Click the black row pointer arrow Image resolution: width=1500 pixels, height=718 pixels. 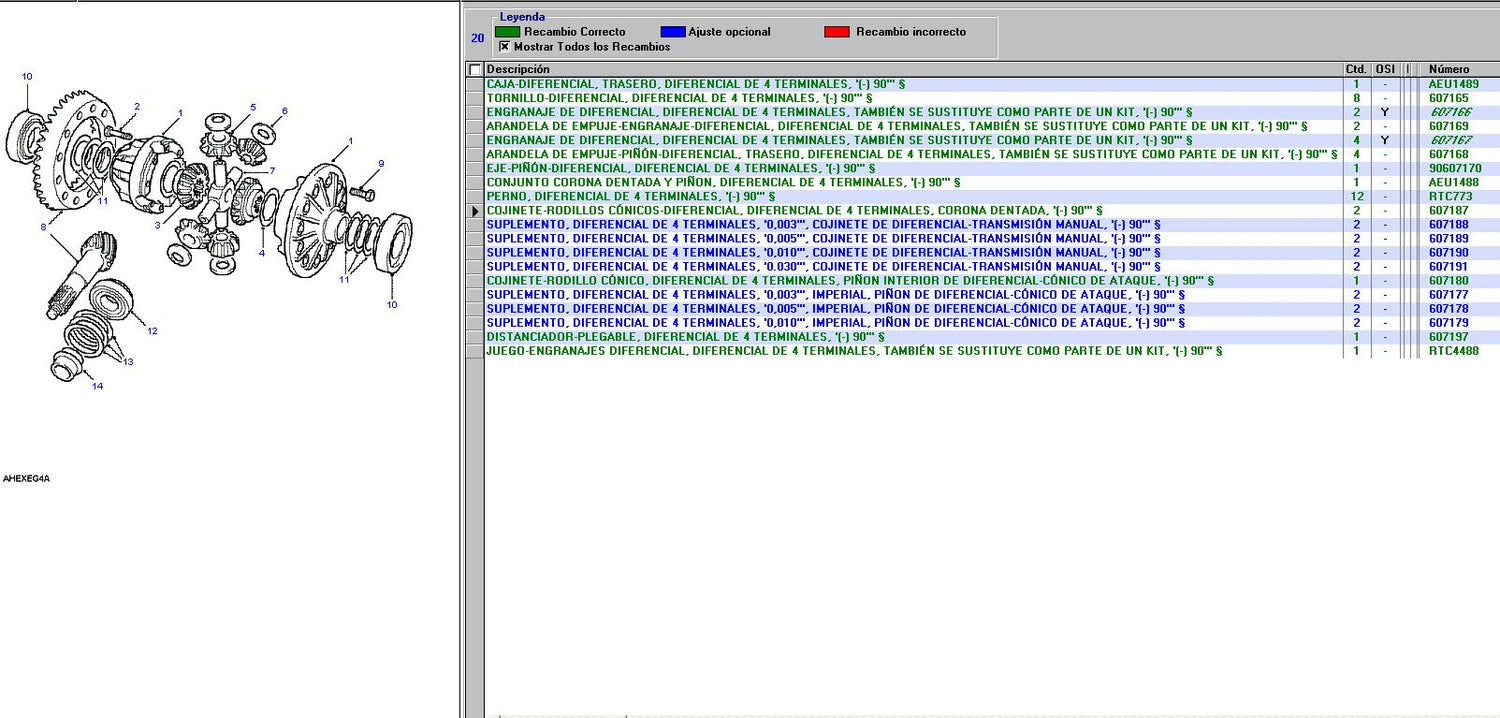[475, 211]
